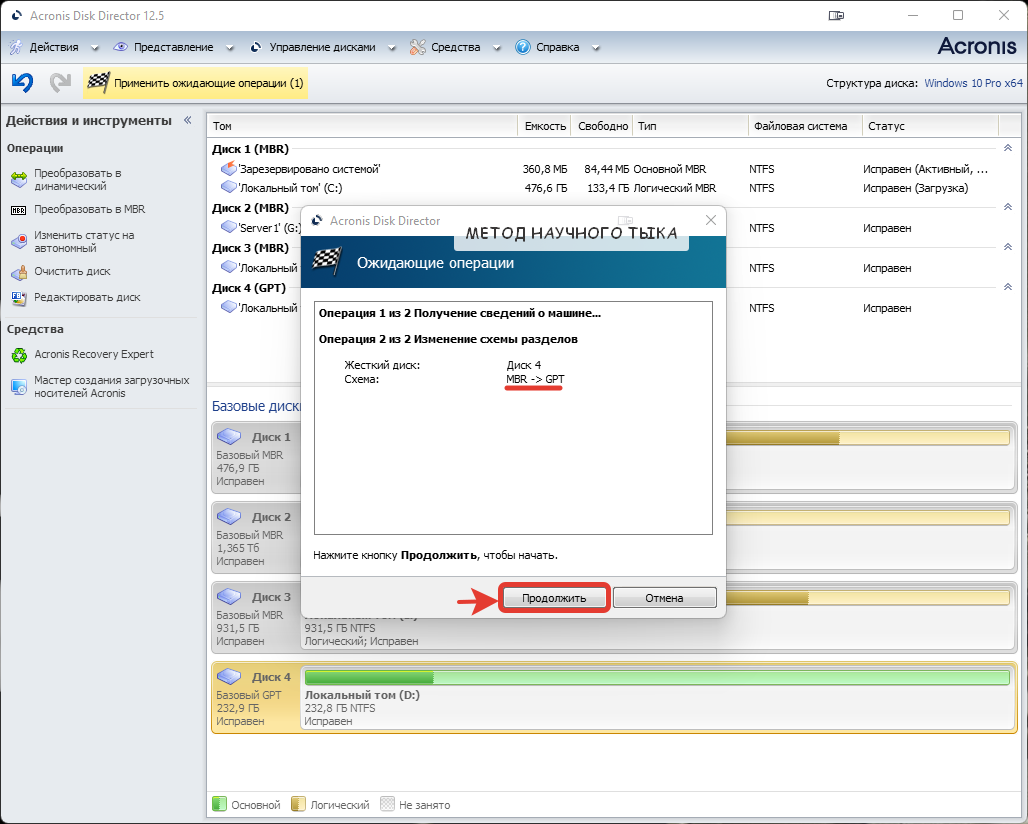Image resolution: width=1028 pixels, height=824 pixels.
Task: Click the Справка question mark icon
Action: [523, 47]
